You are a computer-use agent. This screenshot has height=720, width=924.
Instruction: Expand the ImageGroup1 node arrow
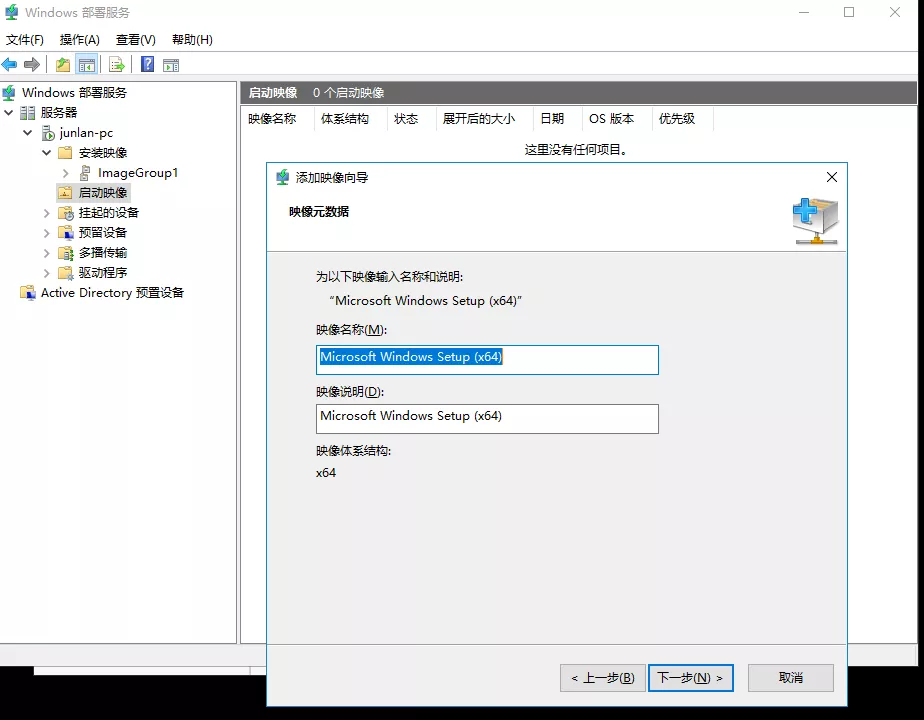coord(66,173)
